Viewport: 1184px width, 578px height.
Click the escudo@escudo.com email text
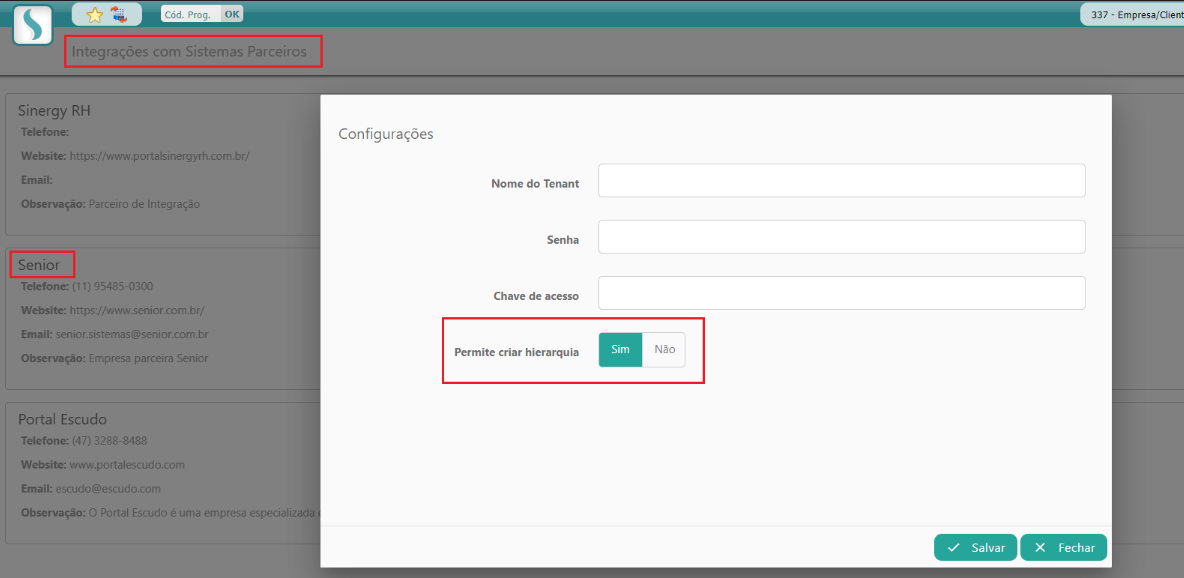108,488
